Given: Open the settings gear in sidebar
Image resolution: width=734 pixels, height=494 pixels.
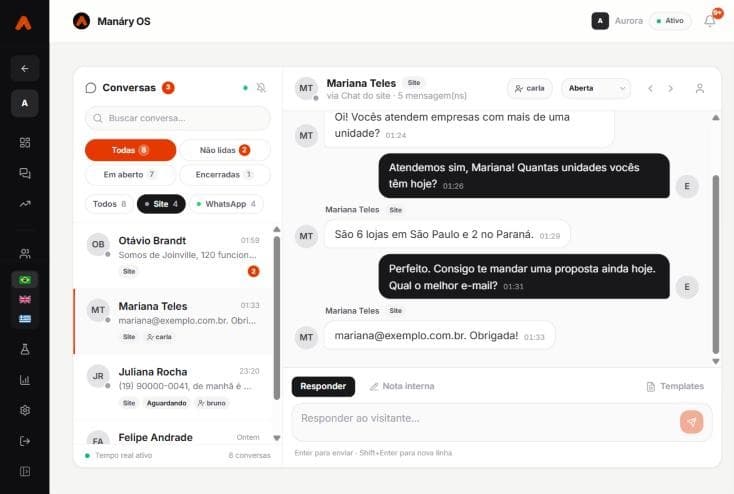Looking at the screenshot, I should pos(25,410).
